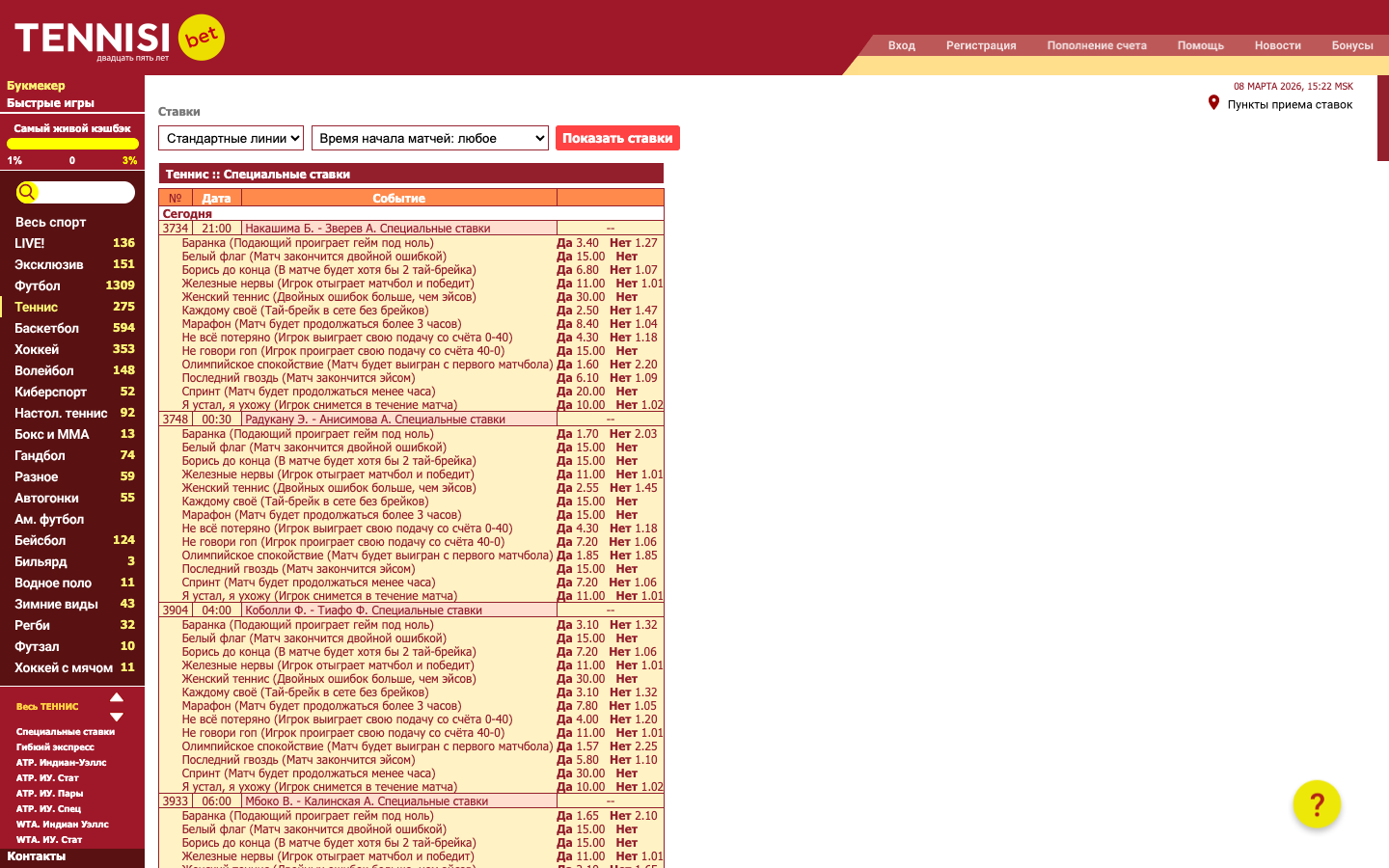Select Футбол in the sports sidebar
This screenshot has width=1389, height=868.
click(38, 286)
